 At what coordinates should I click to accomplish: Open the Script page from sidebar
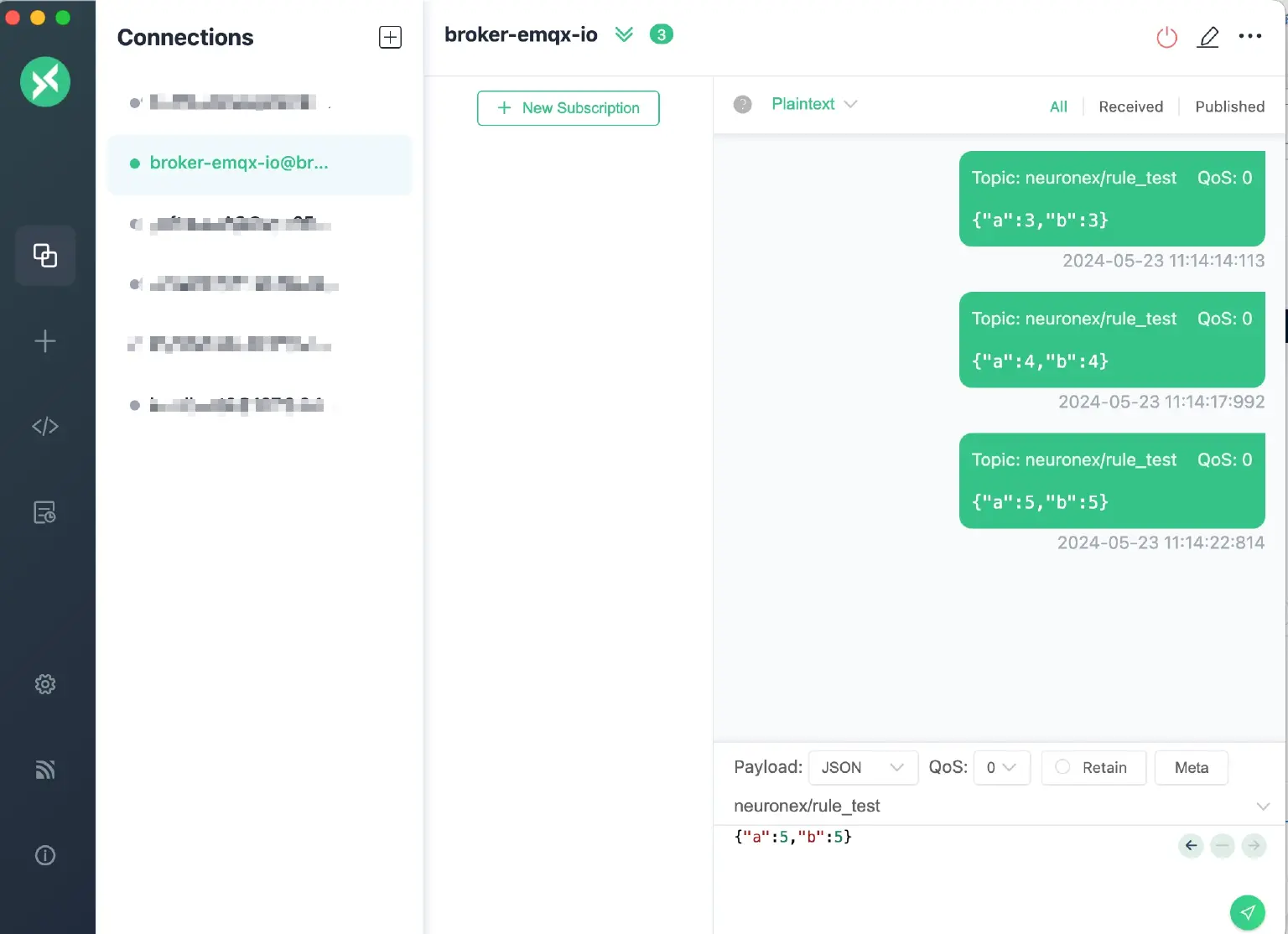coord(45,427)
